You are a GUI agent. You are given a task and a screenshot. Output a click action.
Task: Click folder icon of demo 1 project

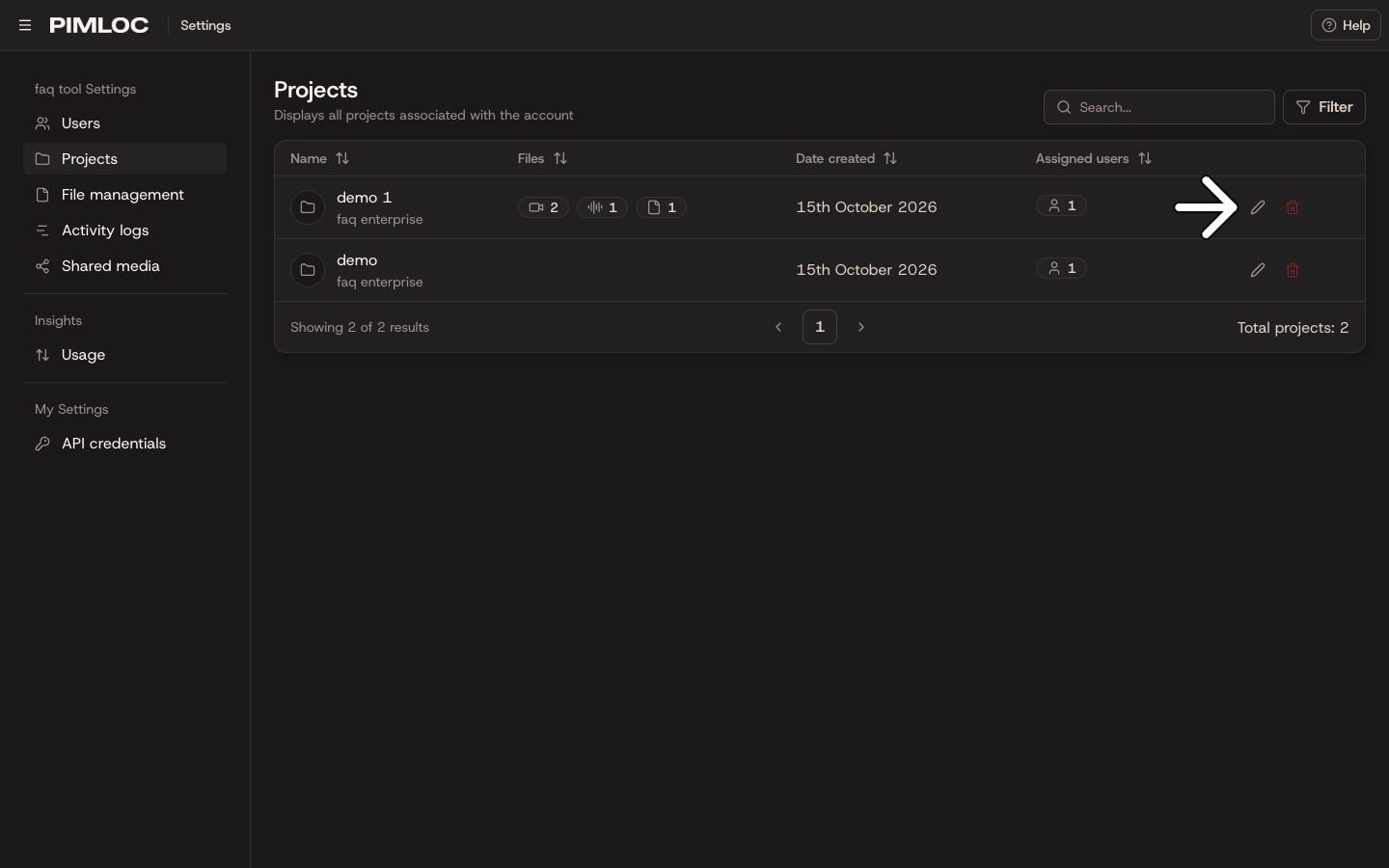click(308, 207)
